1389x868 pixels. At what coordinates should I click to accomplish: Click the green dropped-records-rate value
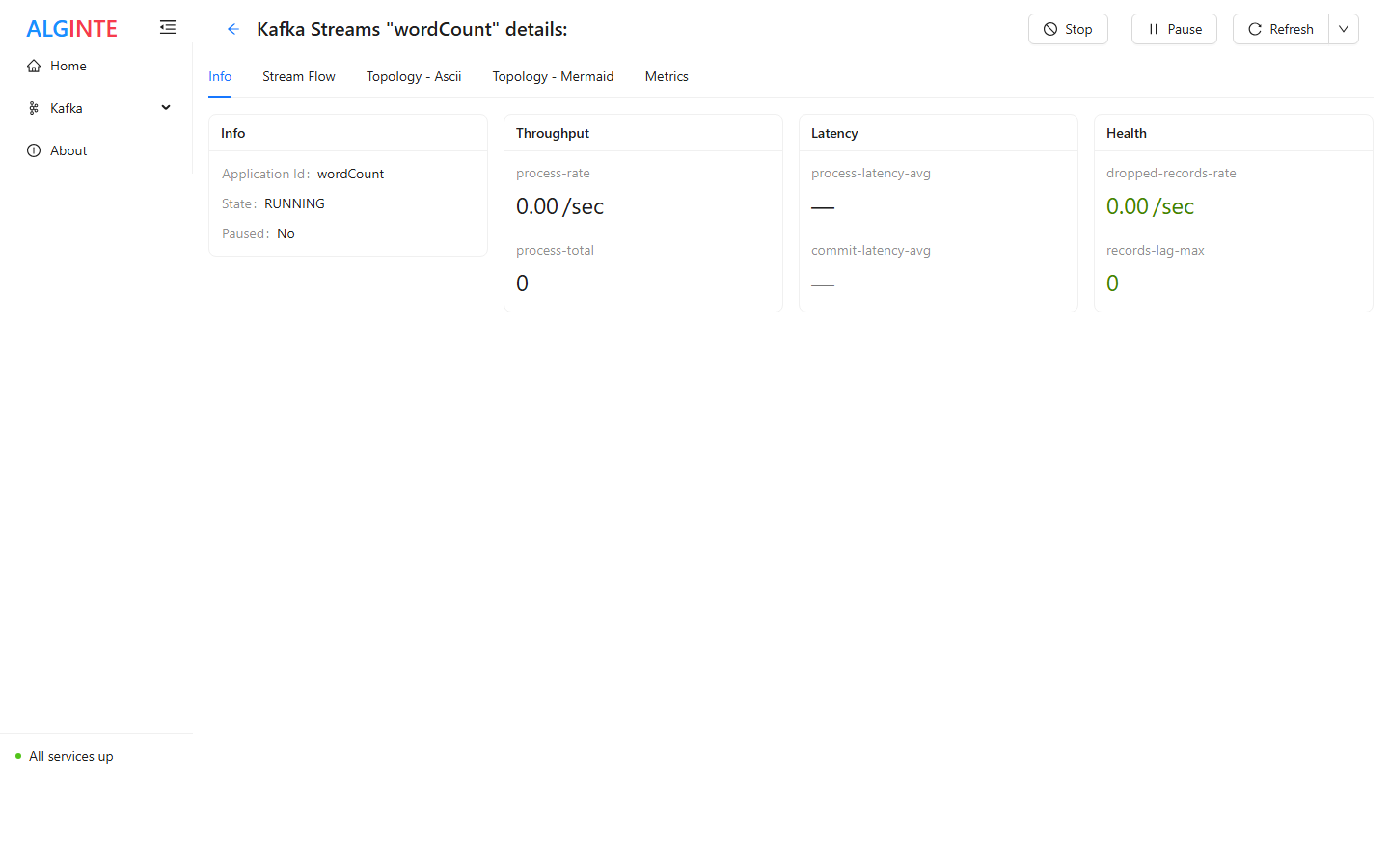point(1150,206)
